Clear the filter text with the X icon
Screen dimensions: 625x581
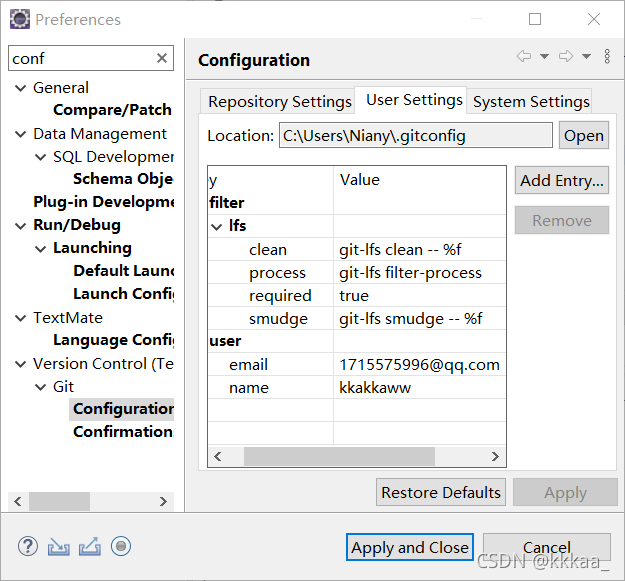point(161,58)
